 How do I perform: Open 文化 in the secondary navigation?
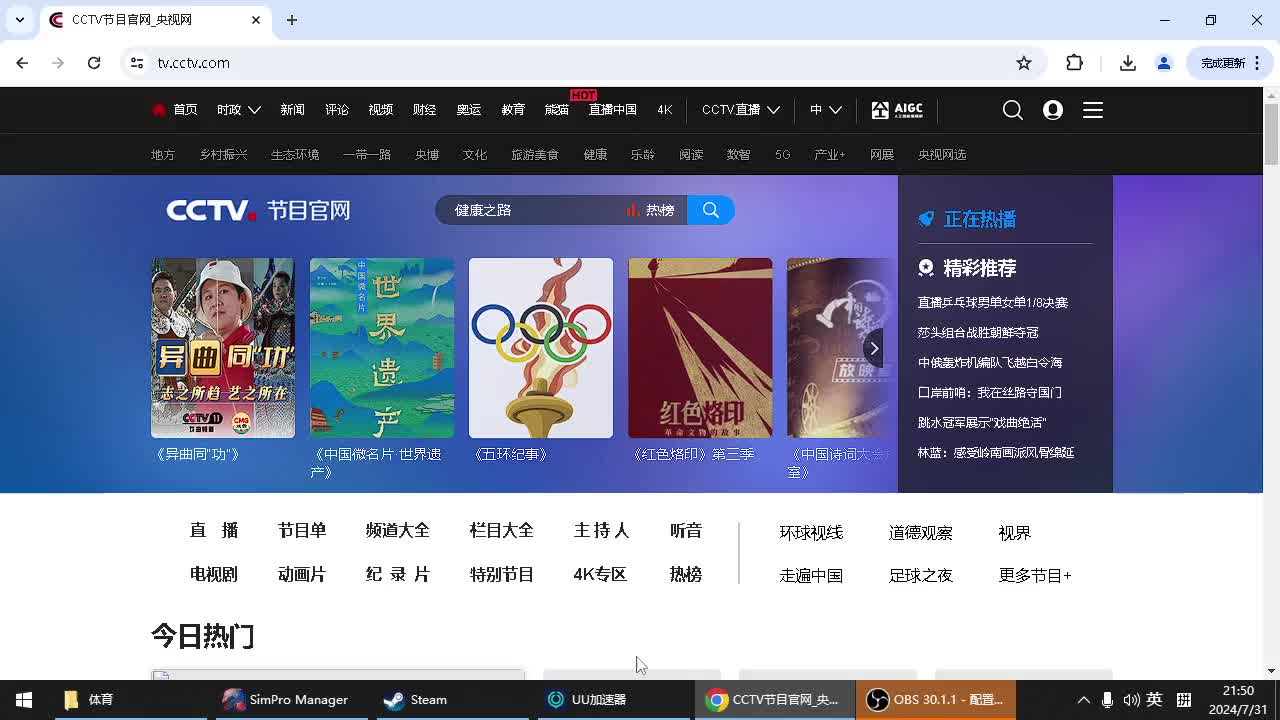(x=475, y=155)
